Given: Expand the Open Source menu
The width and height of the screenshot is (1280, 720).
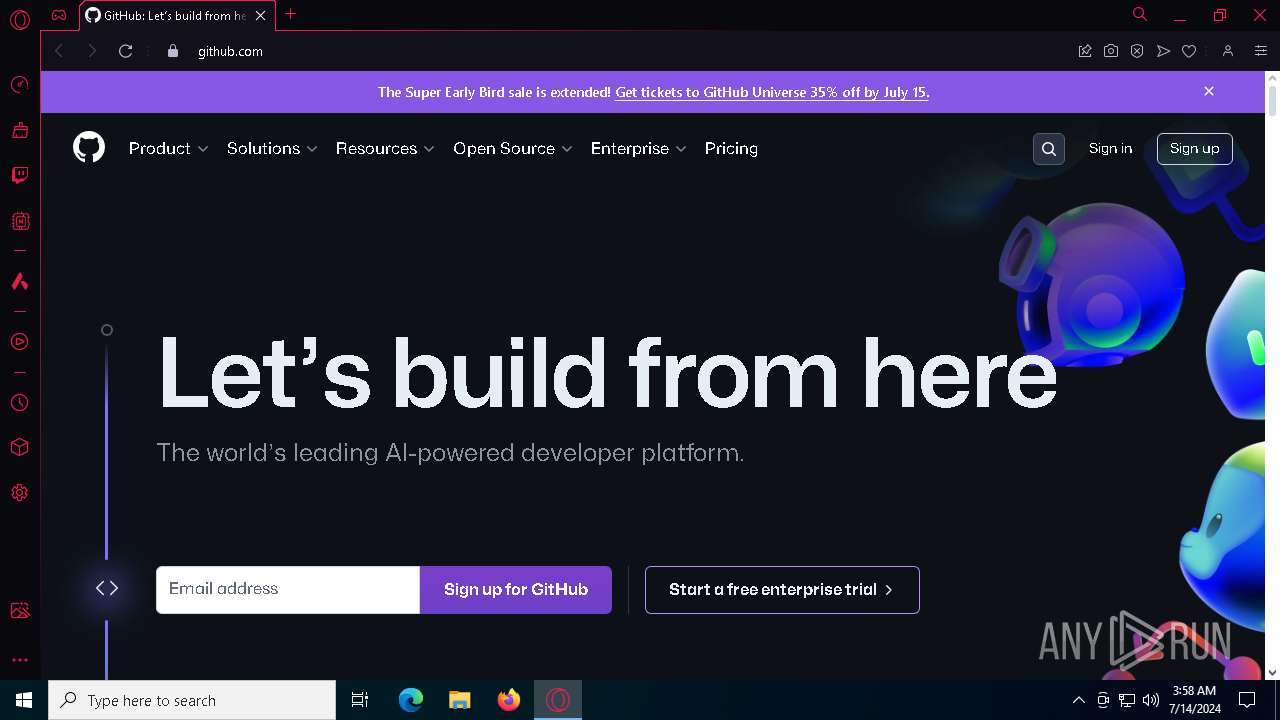Looking at the screenshot, I should pos(513,148).
